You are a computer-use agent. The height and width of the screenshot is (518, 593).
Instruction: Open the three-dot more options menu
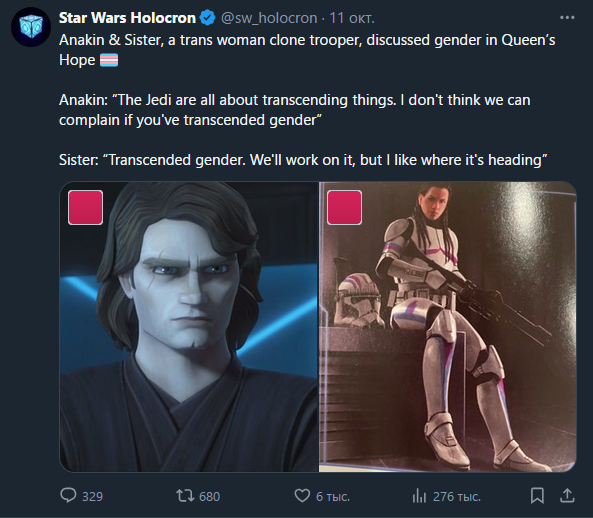tap(567, 18)
